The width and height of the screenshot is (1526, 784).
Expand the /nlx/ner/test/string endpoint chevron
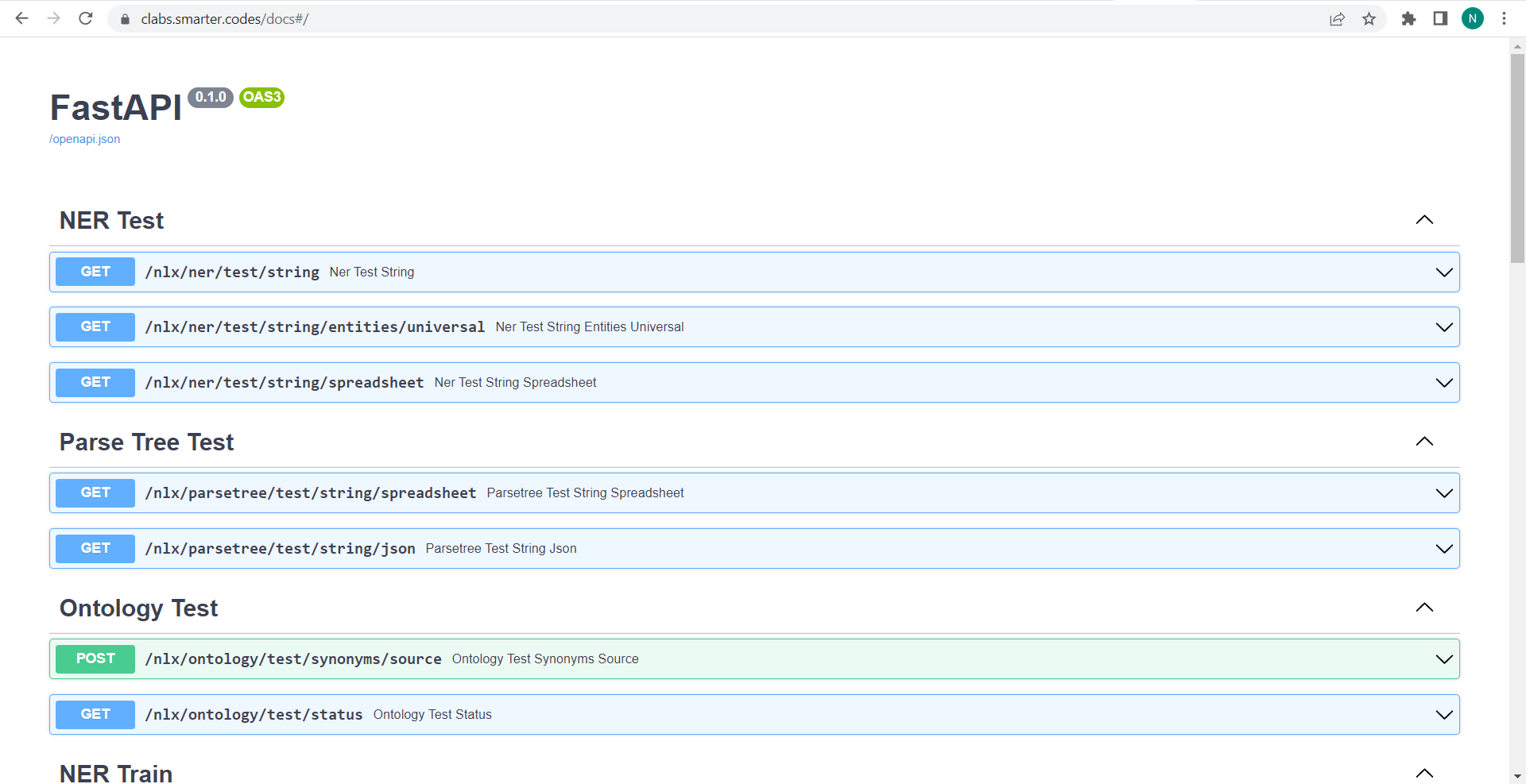1444,272
